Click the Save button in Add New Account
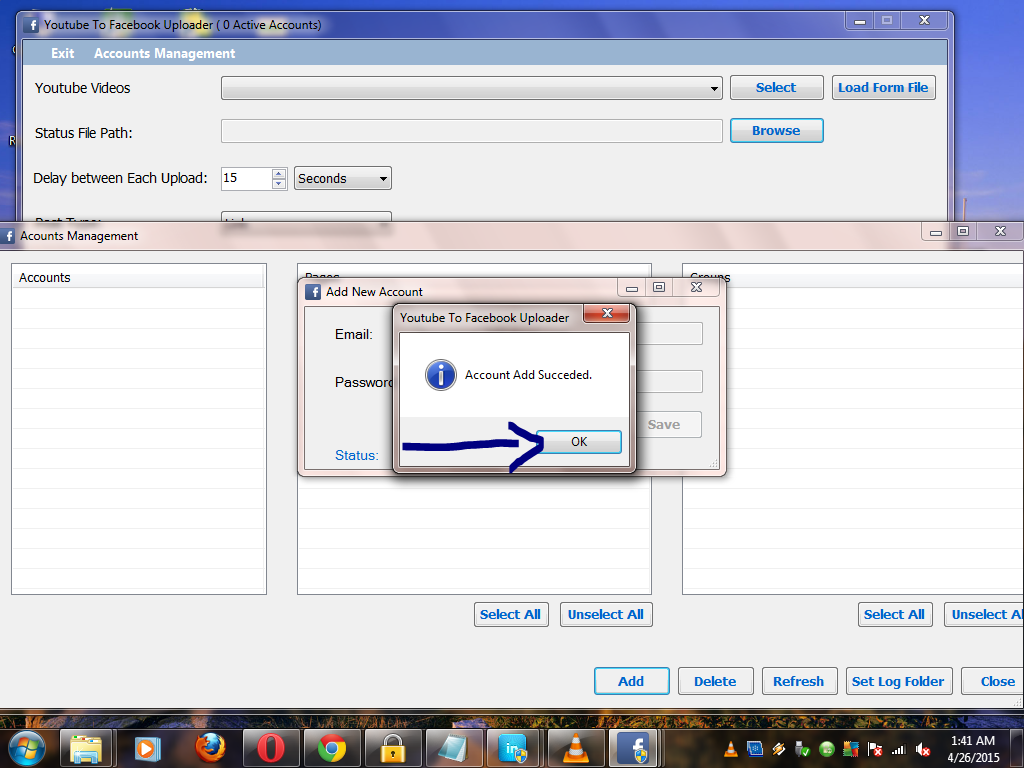This screenshot has width=1024, height=768. coord(664,424)
